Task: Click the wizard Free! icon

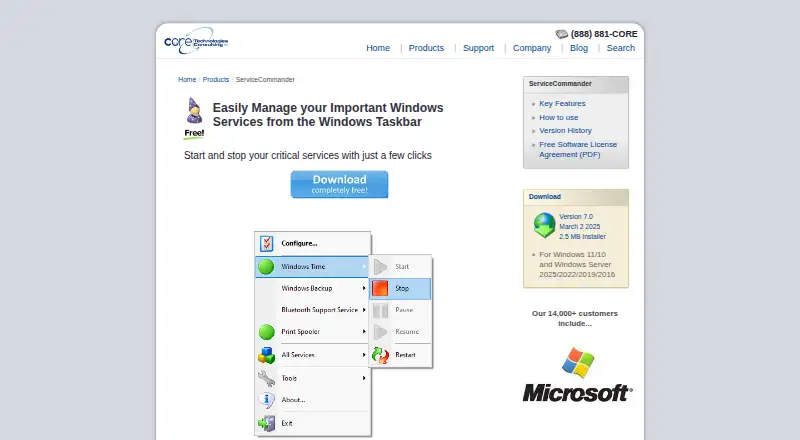Action: click(194, 118)
